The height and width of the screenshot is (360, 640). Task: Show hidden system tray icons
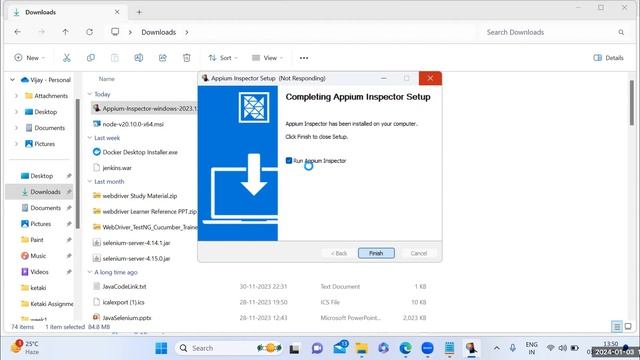click(x=496, y=348)
